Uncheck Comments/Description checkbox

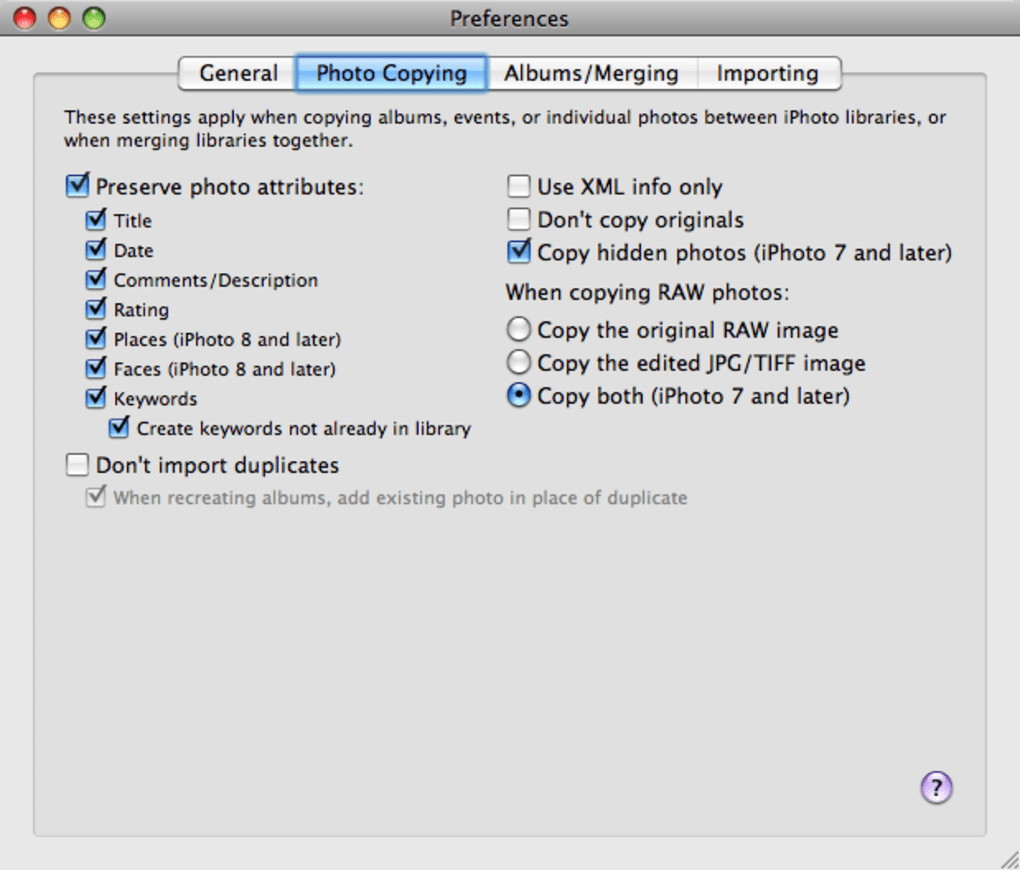(96, 280)
